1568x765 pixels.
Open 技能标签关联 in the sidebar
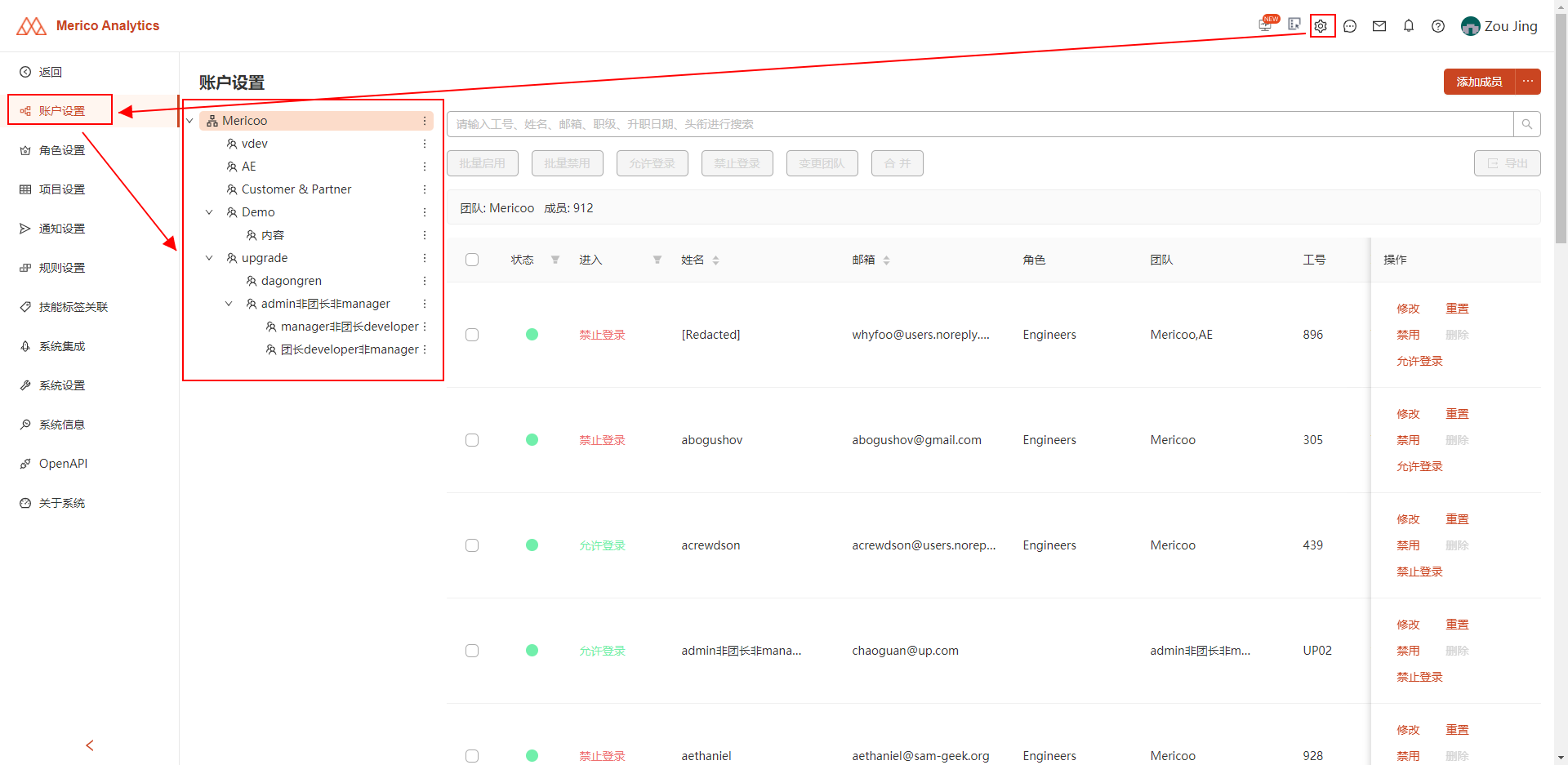90,307
